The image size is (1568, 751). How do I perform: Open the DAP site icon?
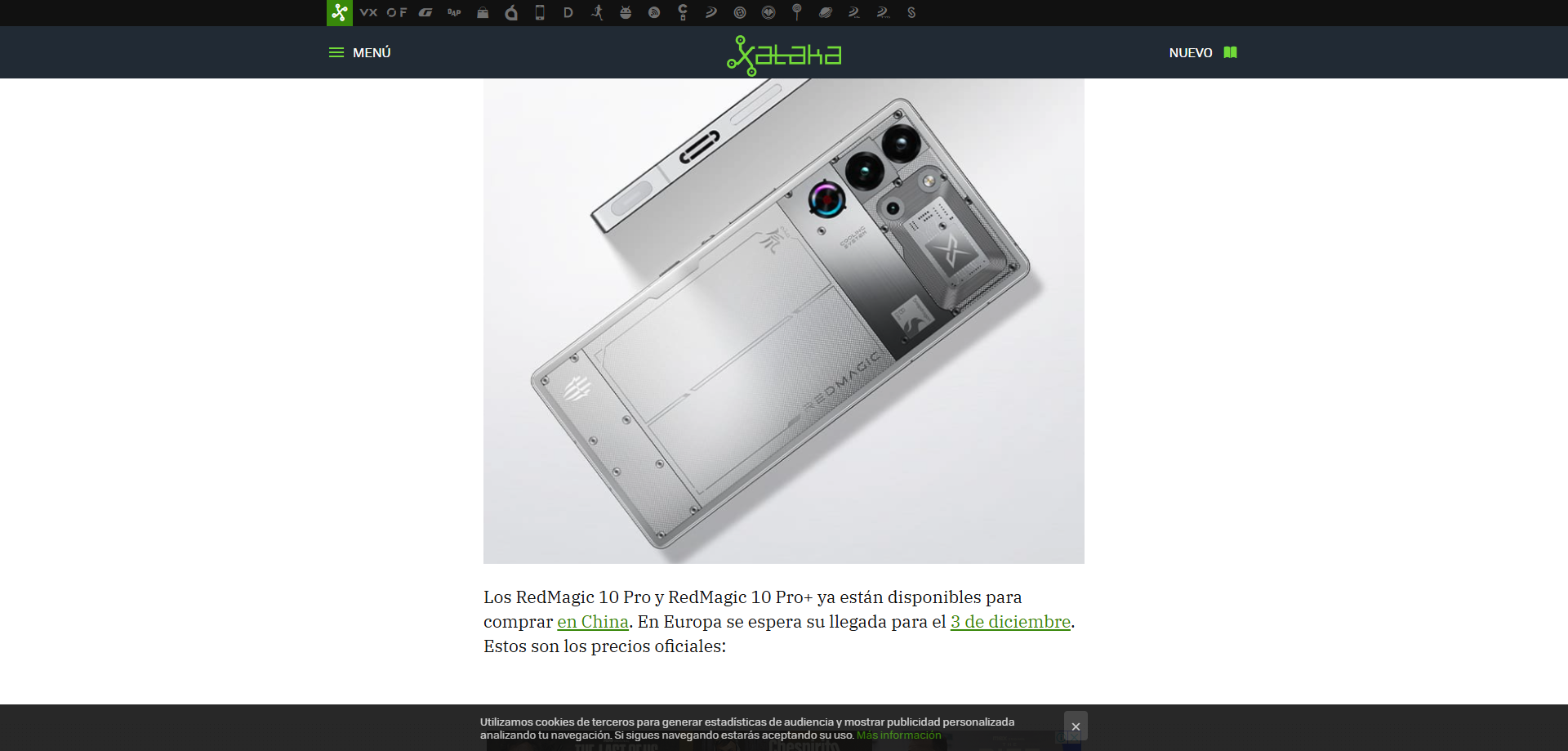[x=454, y=13]
